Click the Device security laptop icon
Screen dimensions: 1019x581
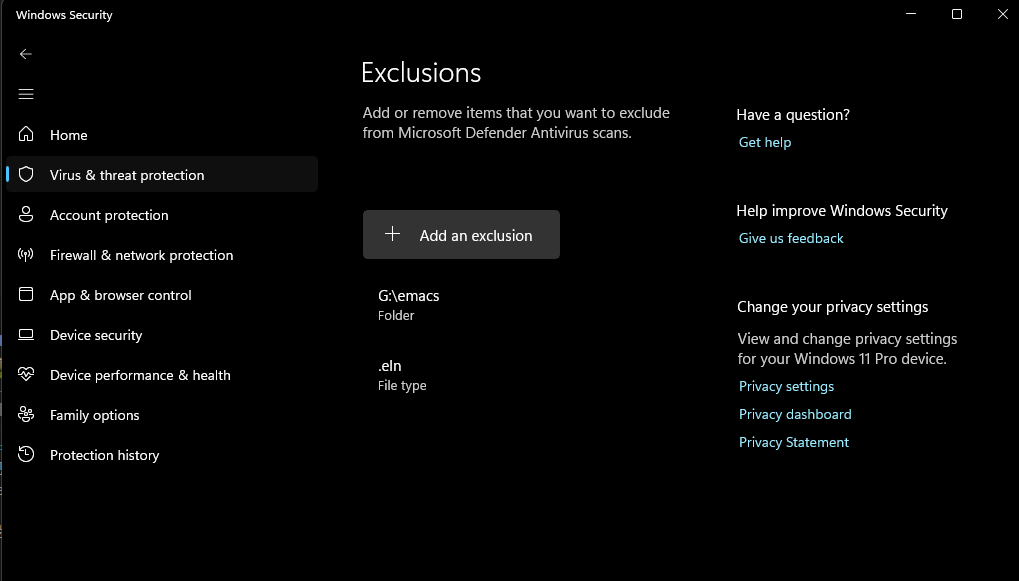coord(26,335)
